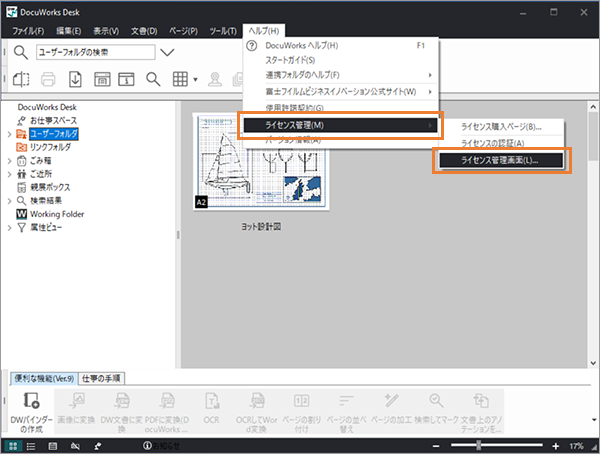The width and height of the screenshot is (600, 454).
Task: Click the status bar crossed-out link icon
Action: point(75,446)
